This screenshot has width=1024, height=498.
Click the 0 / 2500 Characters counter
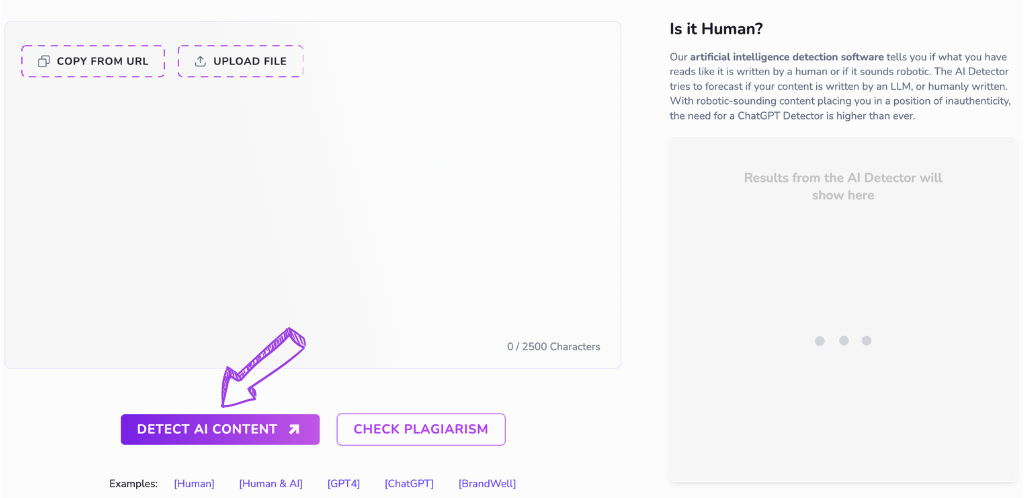point(553,347)
